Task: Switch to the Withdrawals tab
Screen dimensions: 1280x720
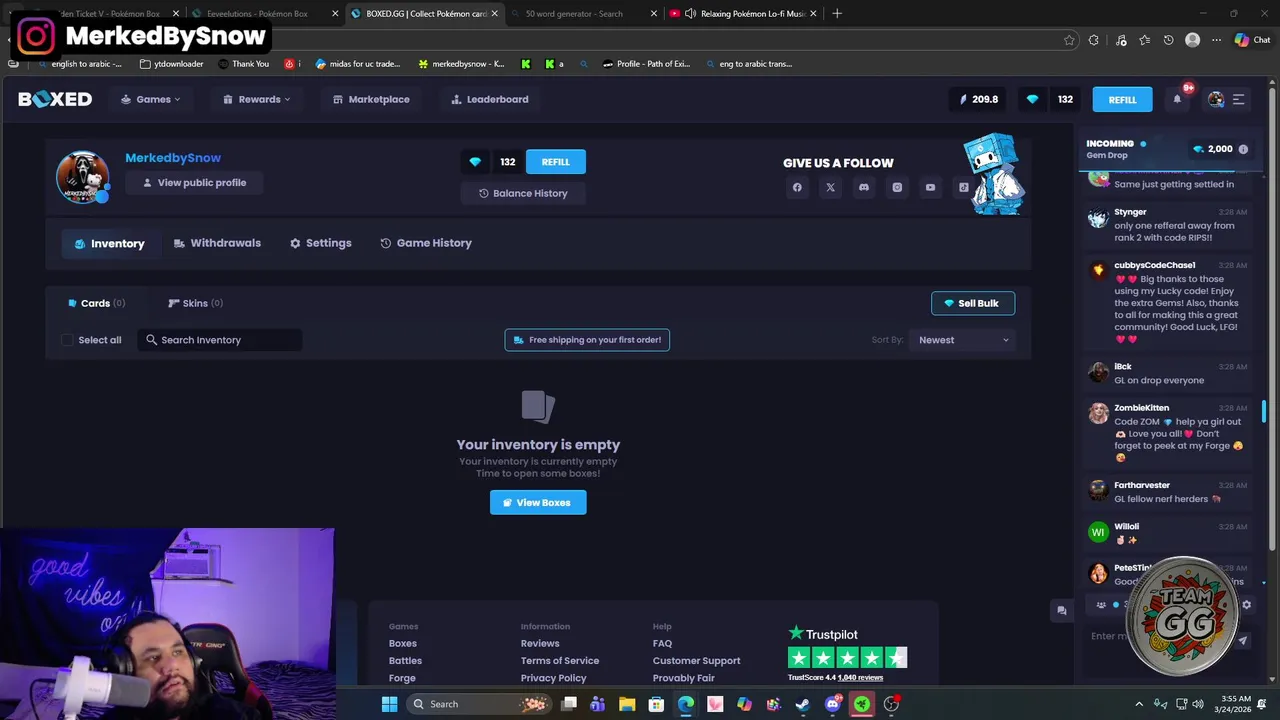Action: [x=217, y=243]
